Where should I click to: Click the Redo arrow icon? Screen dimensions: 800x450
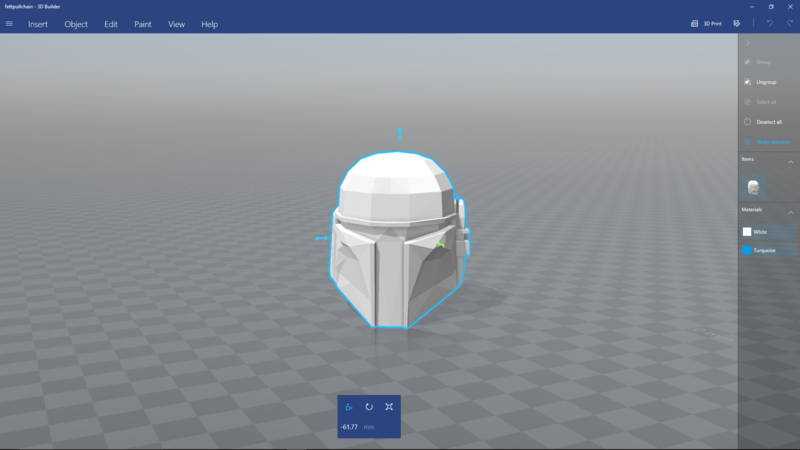[x=790, y=23]
